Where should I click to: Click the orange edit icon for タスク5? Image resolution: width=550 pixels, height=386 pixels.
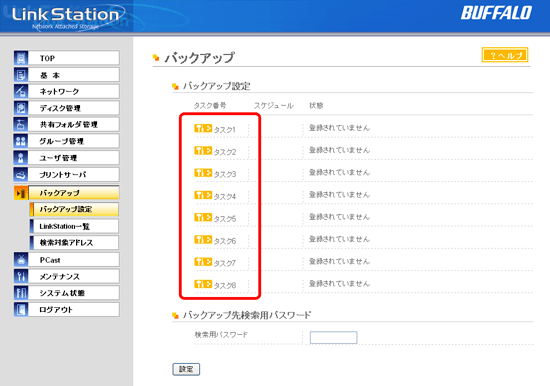[x=203, y=217]
